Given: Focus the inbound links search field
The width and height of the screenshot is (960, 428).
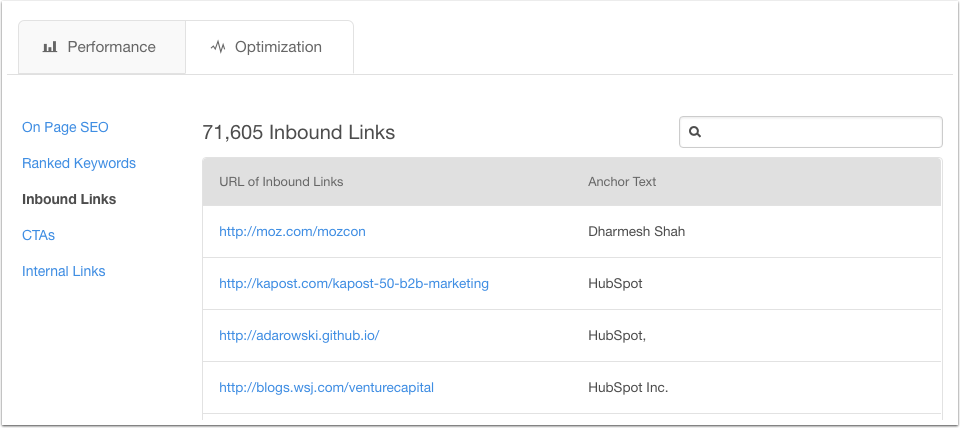Looking at the screenshot, I should pyautogui.click(x=811, y=132).
